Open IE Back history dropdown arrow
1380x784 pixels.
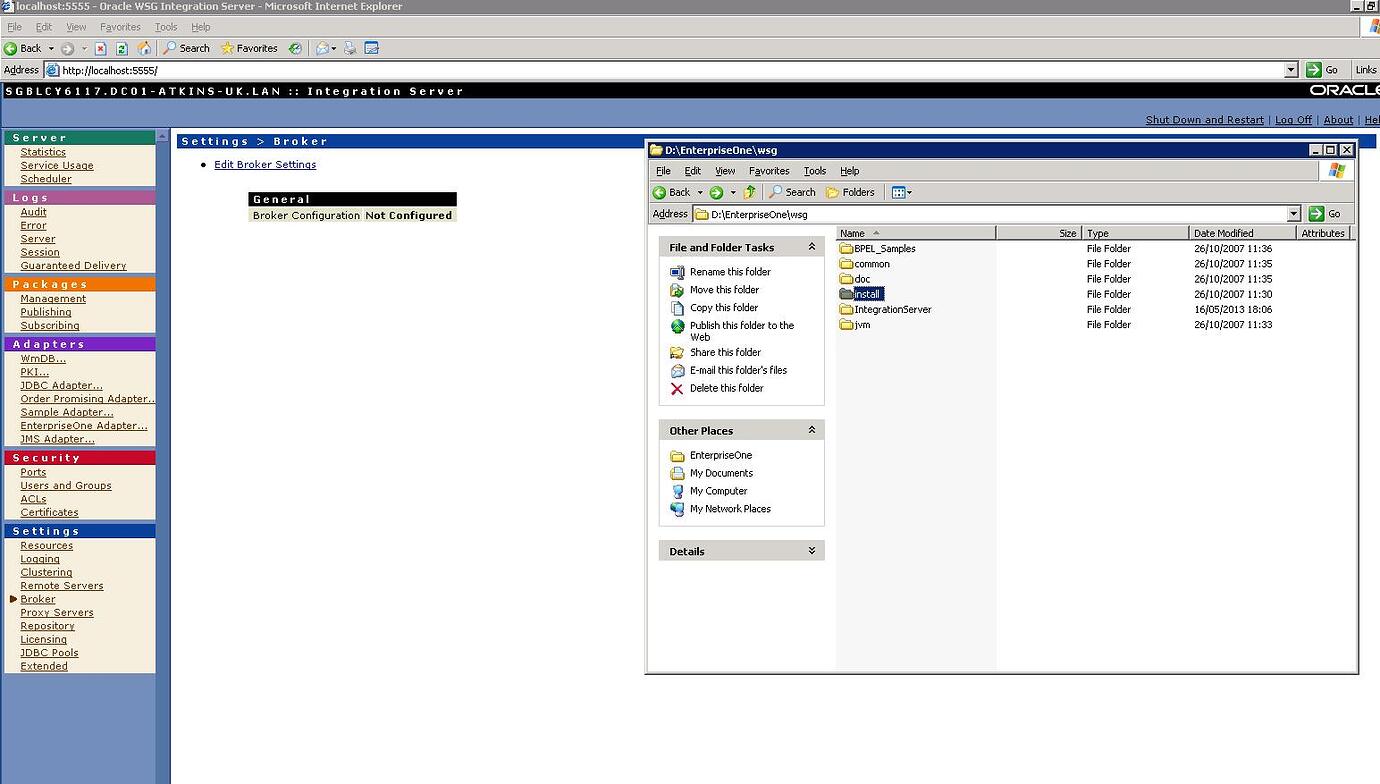pos(51,48)
